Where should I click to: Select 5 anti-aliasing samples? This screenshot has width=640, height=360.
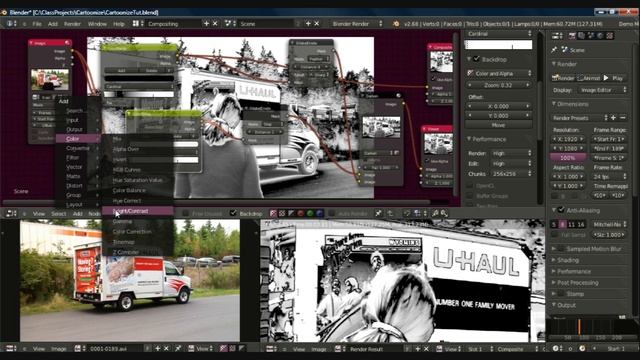point(554,224)
